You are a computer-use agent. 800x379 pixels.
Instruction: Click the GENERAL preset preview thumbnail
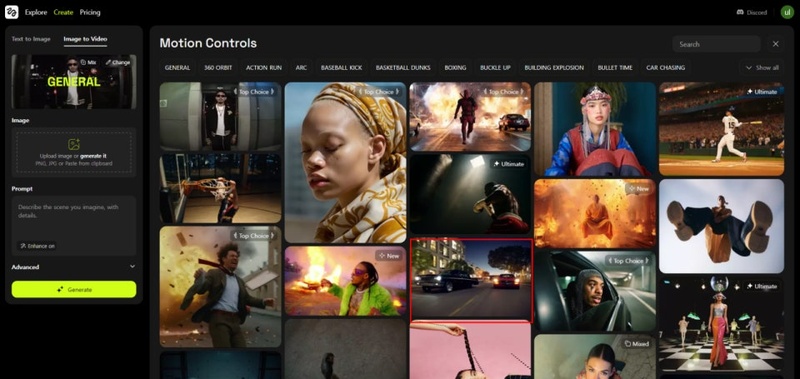coord(74,82)
